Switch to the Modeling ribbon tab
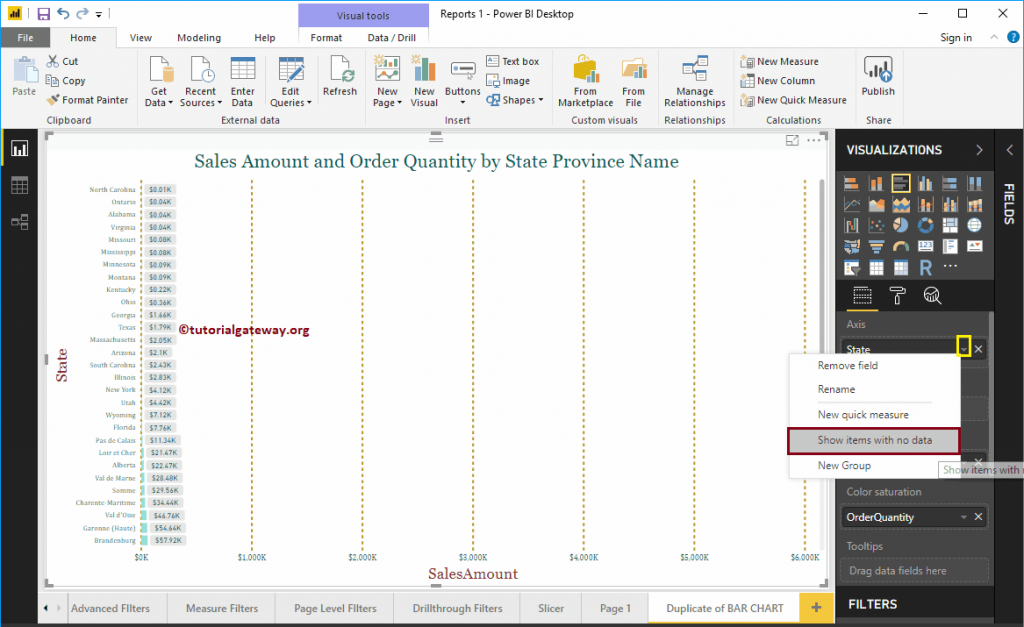 [x=199, y=38]
